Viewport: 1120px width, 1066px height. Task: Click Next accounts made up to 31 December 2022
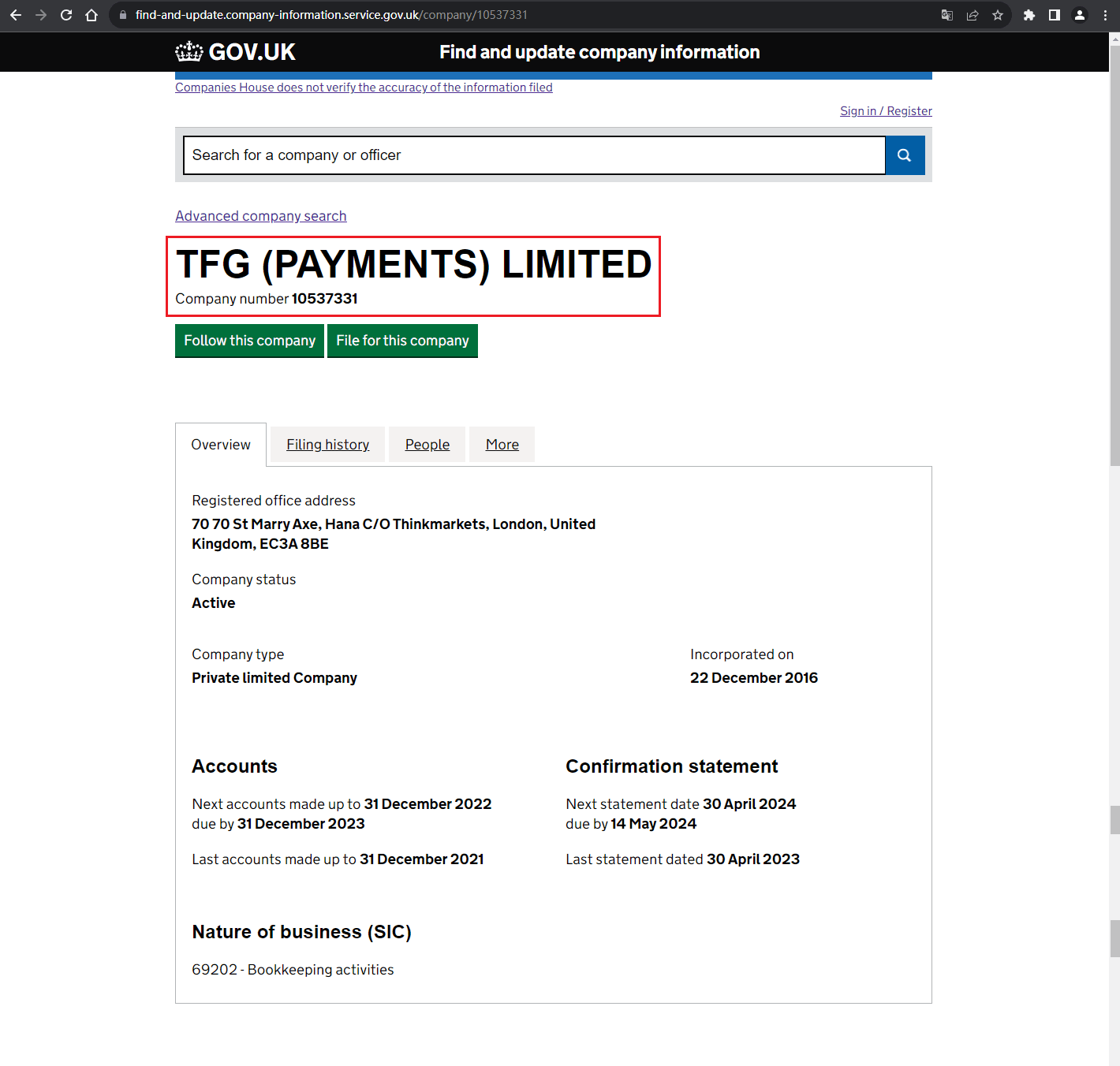(x=342, y=804)
